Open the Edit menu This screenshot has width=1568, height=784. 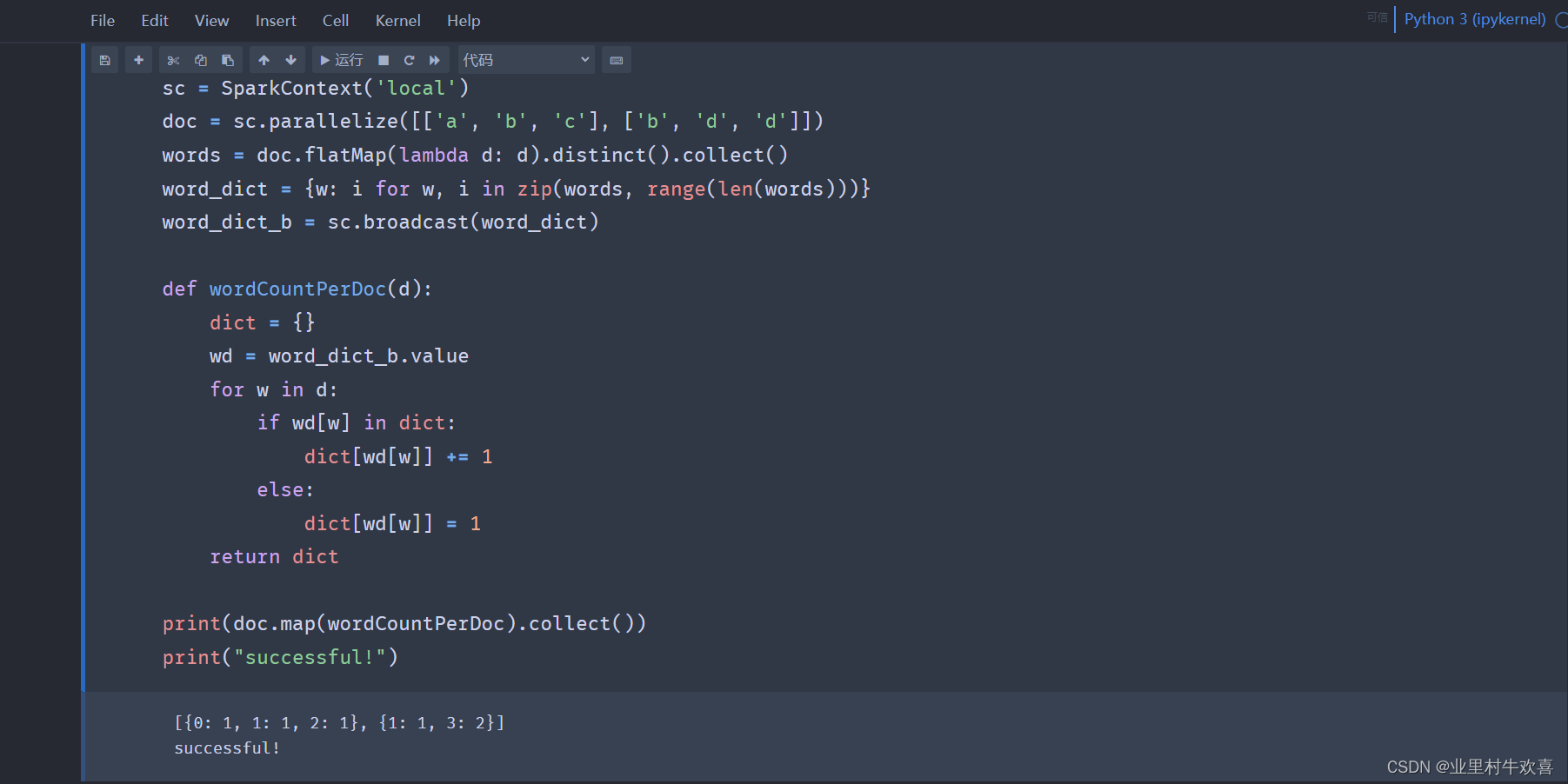pos(155,21)
